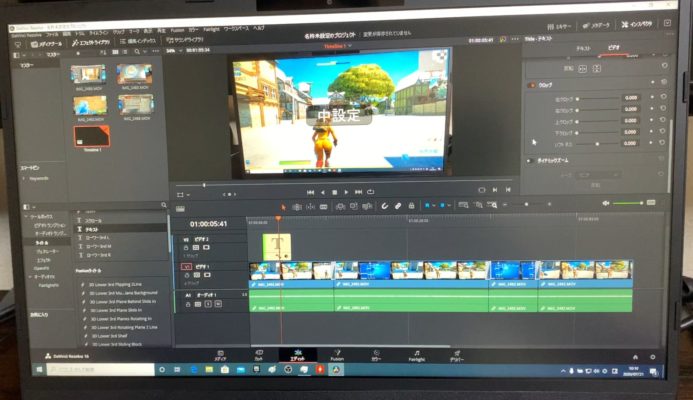The height and width of the screenshot is (400, 693).
Task: Collapse the オーディオFX tree node
Action: click(30, 277)
